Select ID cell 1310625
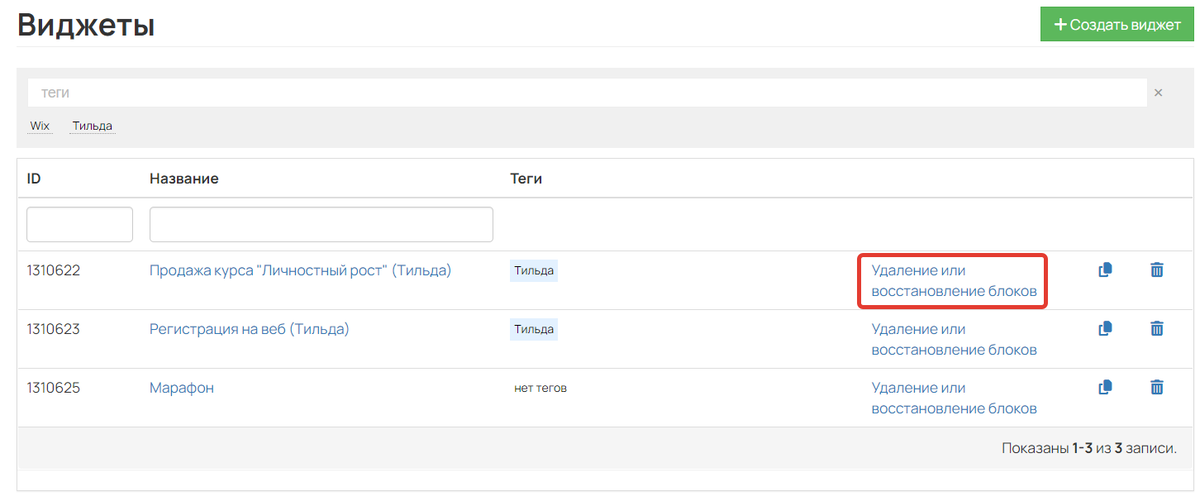This screenshot has height=501, width=1200. [x=53, y=387]
